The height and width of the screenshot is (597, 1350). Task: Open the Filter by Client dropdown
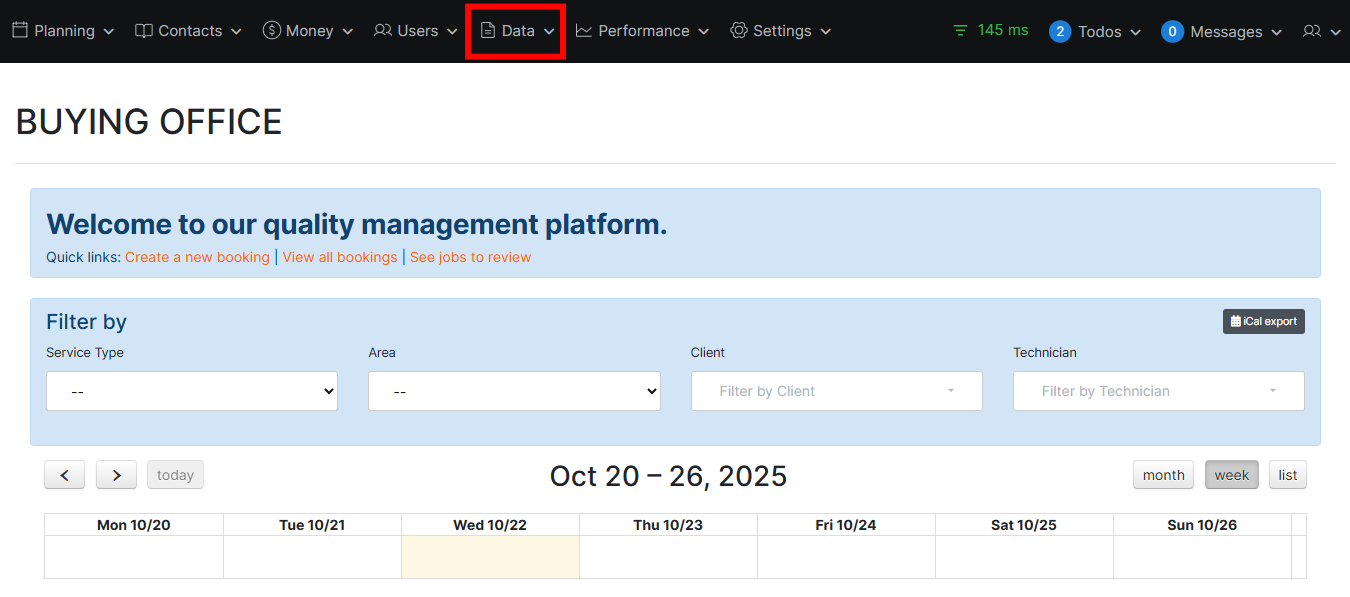[x=836, y=391]
